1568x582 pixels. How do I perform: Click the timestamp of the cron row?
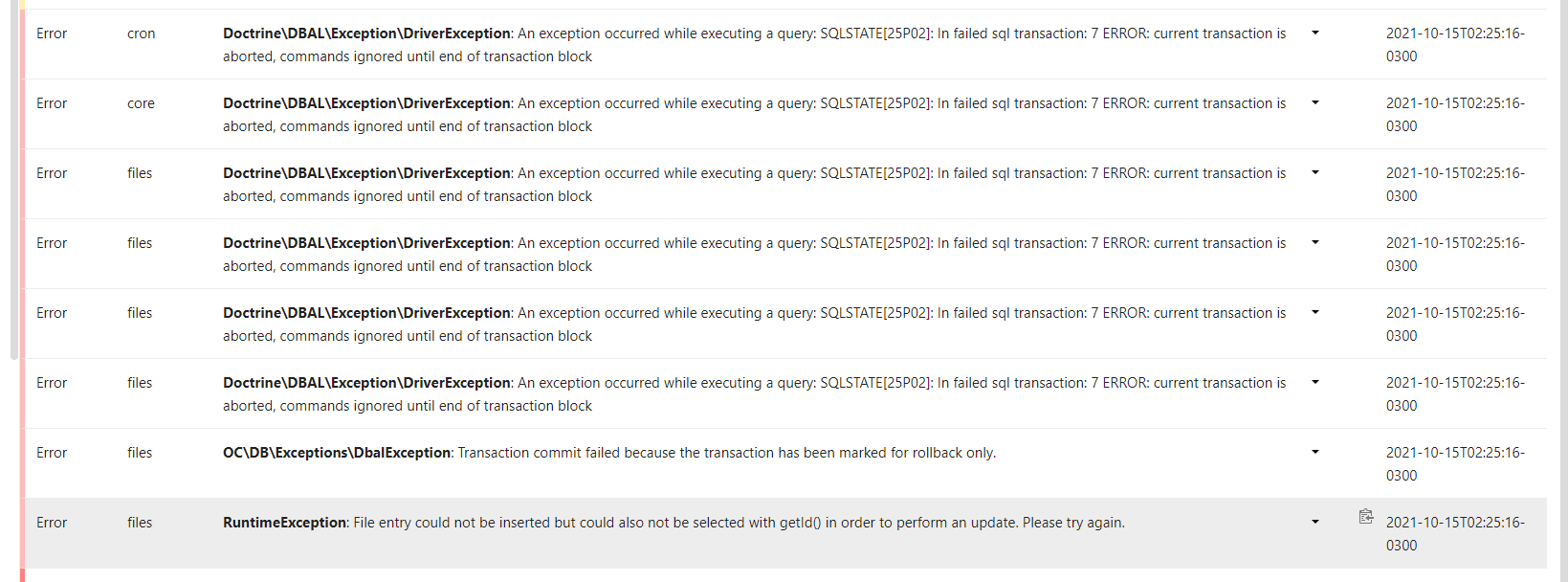click(x=1455, y=45)
